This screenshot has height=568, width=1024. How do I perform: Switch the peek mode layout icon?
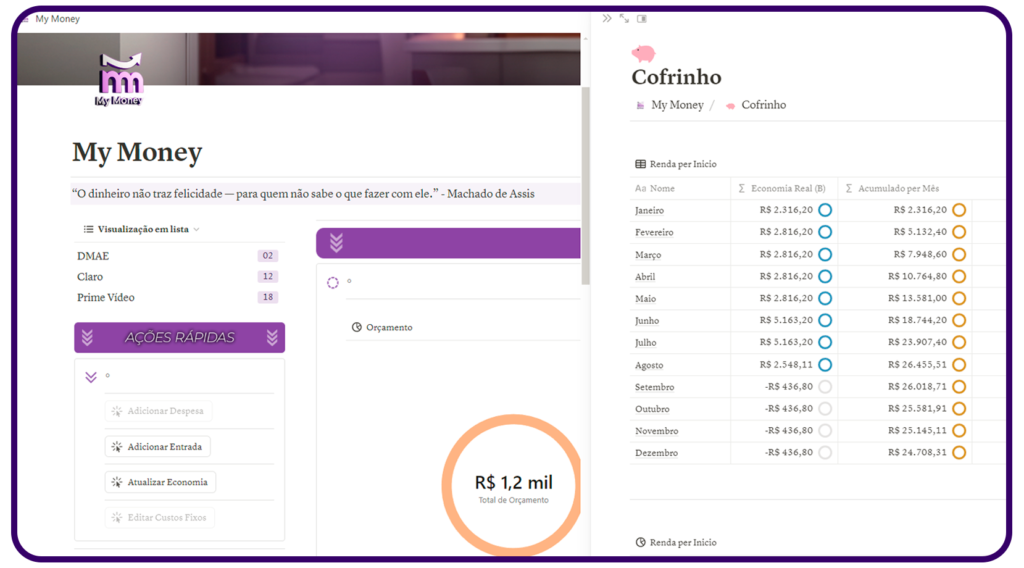click(x=642, y=19)
